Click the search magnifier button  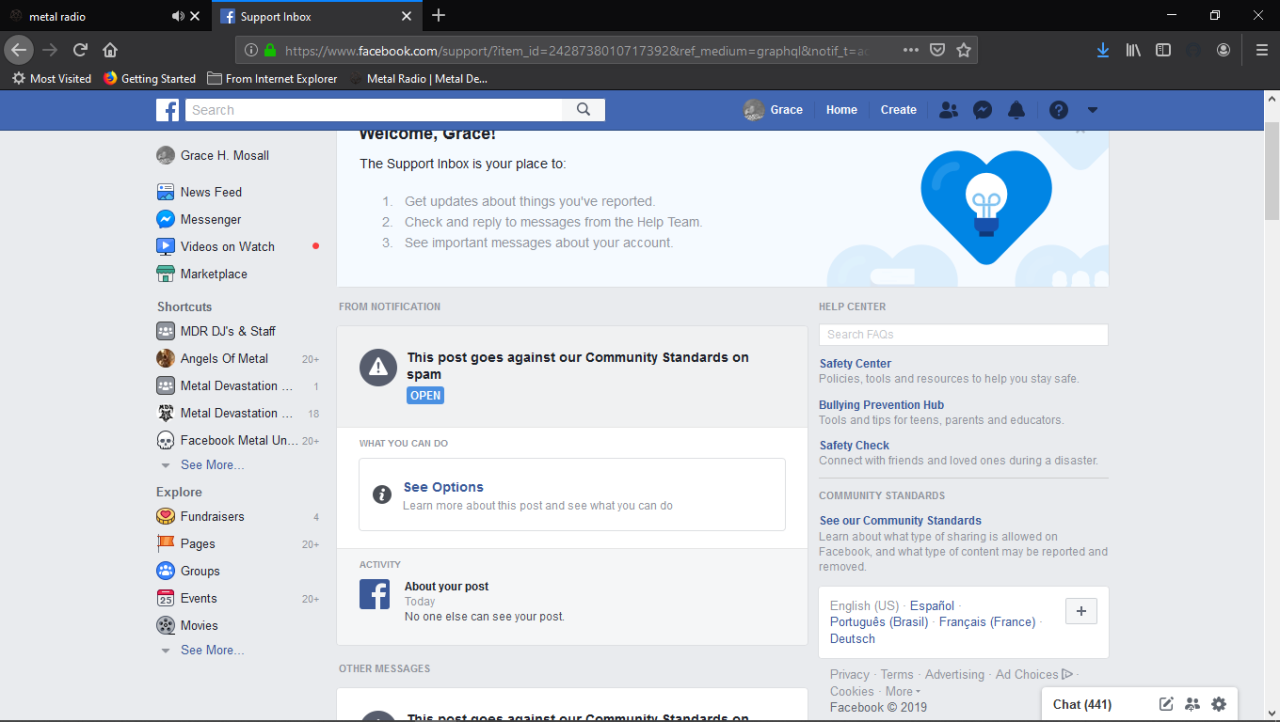click(584, 110)
